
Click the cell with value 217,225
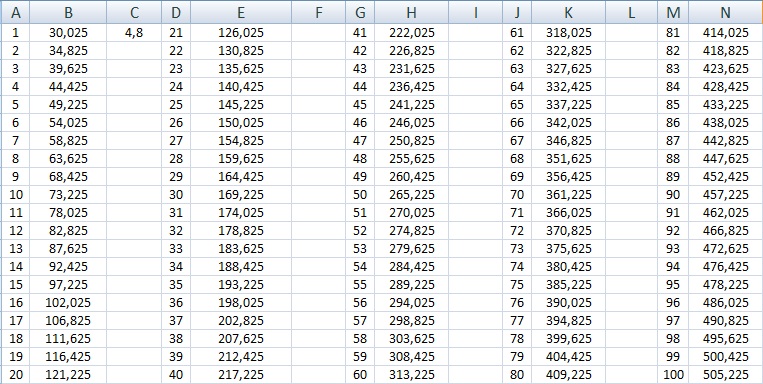241,375
